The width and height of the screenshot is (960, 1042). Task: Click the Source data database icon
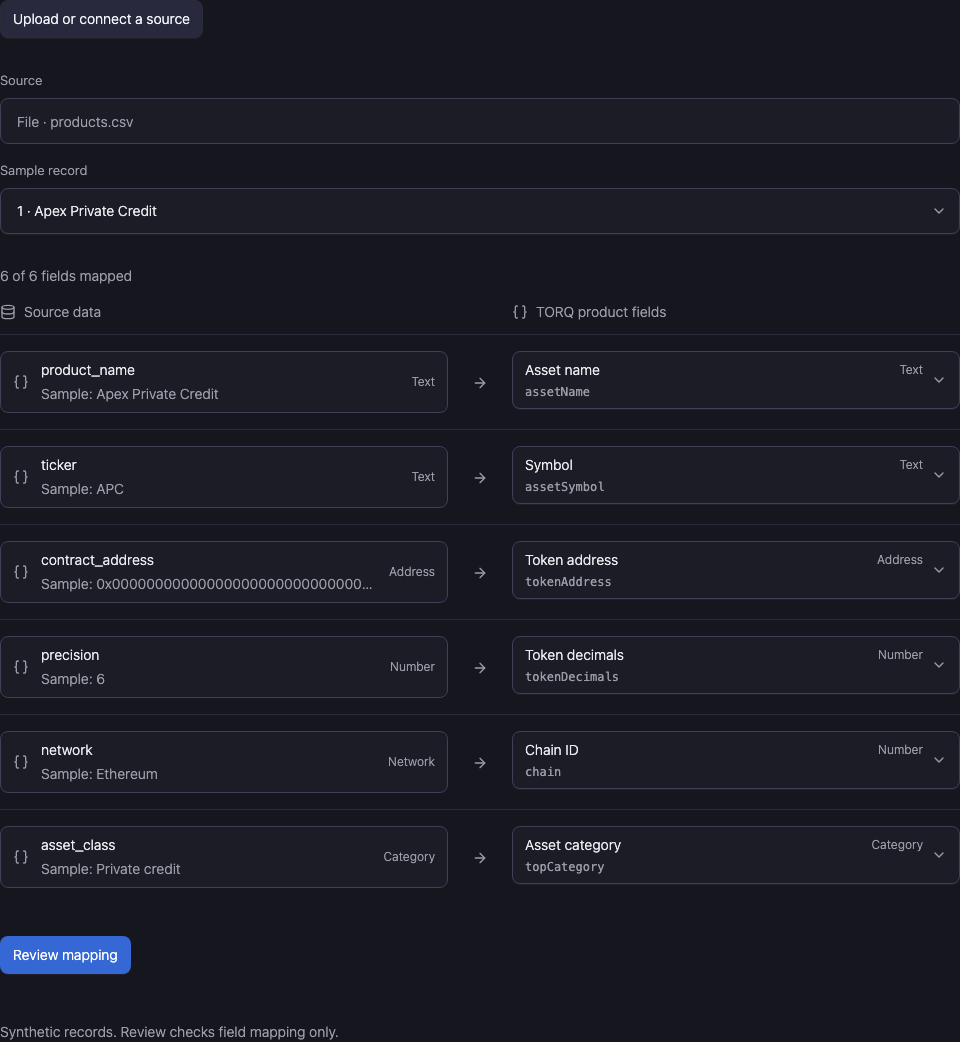tap(8, 312)
